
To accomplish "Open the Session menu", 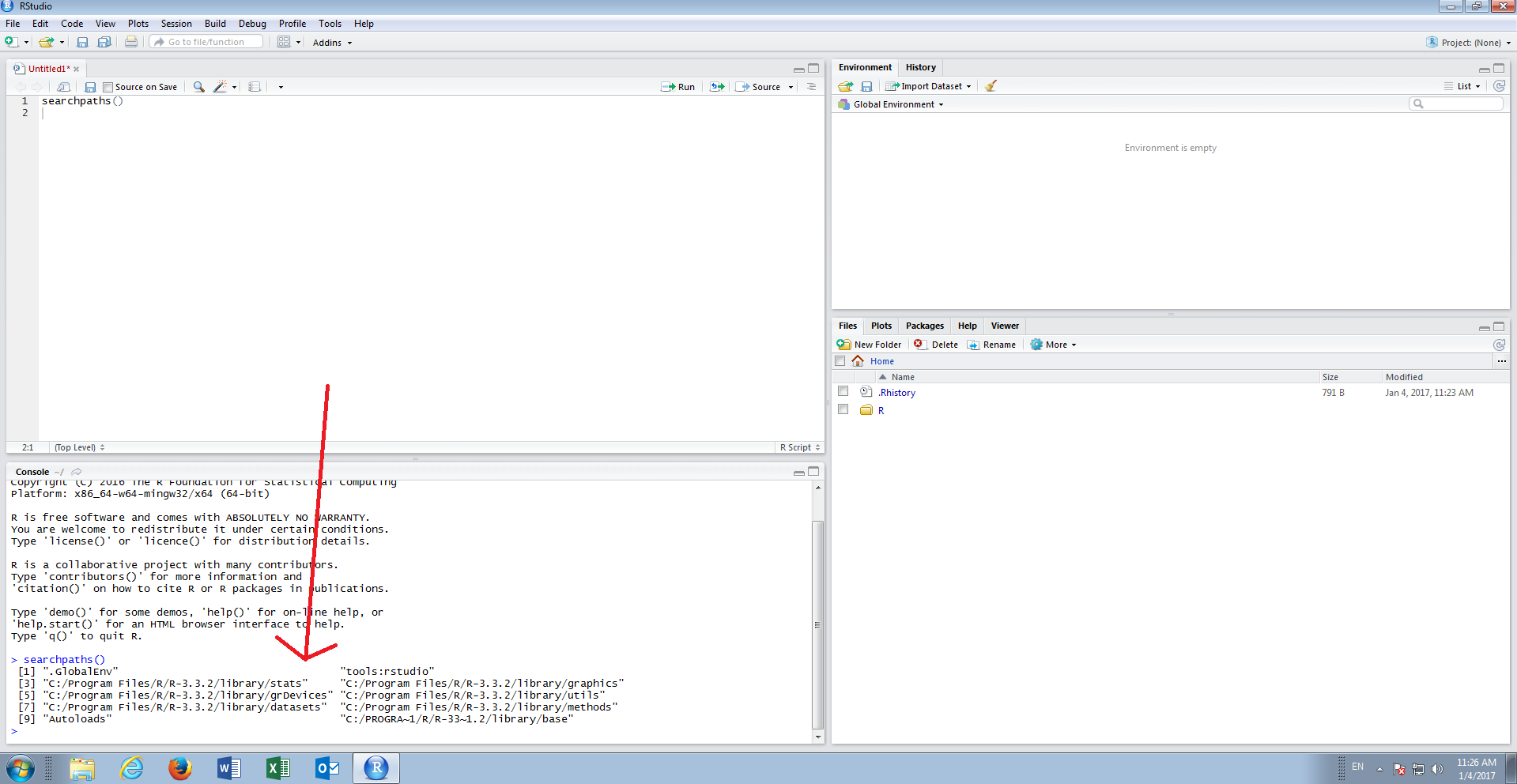I will [x=176, y=24].
